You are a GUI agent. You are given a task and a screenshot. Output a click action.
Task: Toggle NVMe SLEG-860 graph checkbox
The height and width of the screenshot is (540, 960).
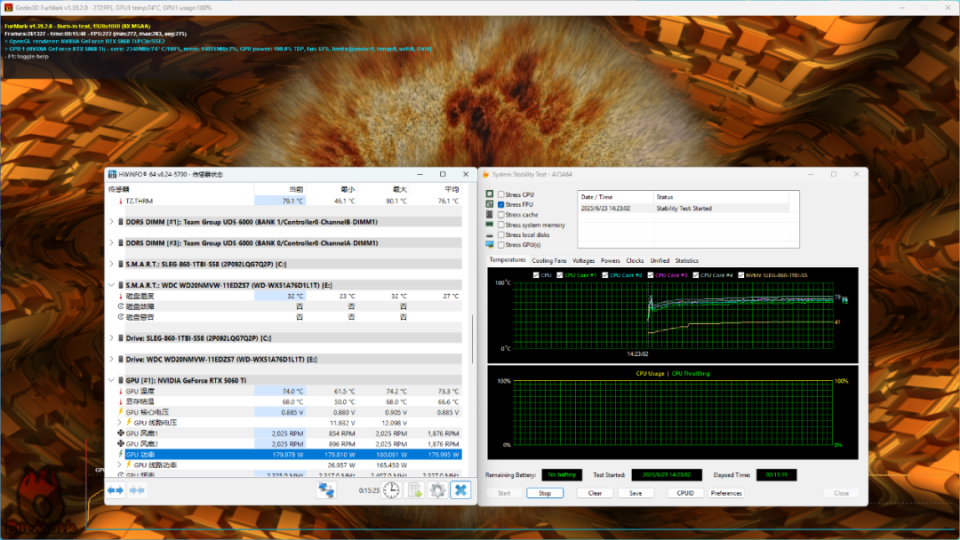(x=741, y=276)
